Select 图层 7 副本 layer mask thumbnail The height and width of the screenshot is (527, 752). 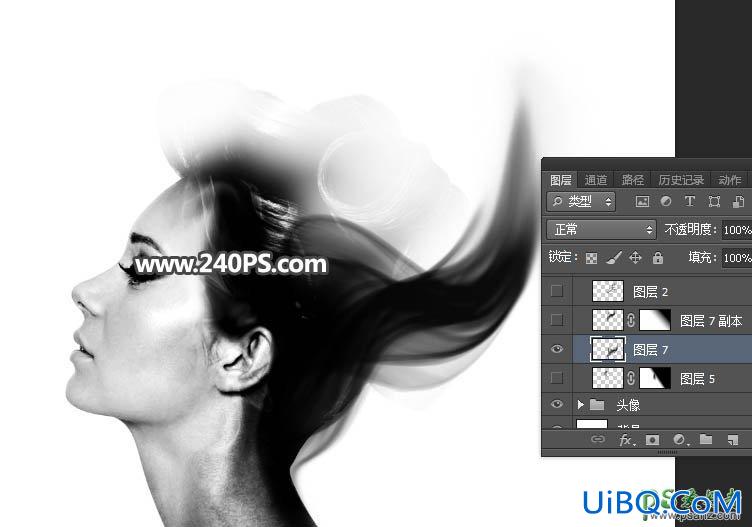tap(655, 320)
